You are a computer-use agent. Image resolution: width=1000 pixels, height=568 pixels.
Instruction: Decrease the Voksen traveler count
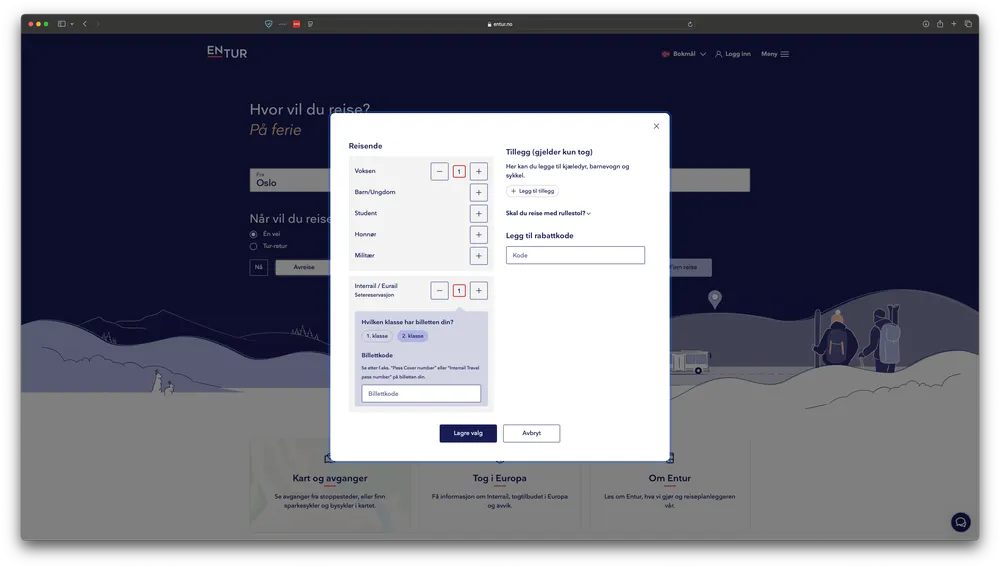click(439, 171)
